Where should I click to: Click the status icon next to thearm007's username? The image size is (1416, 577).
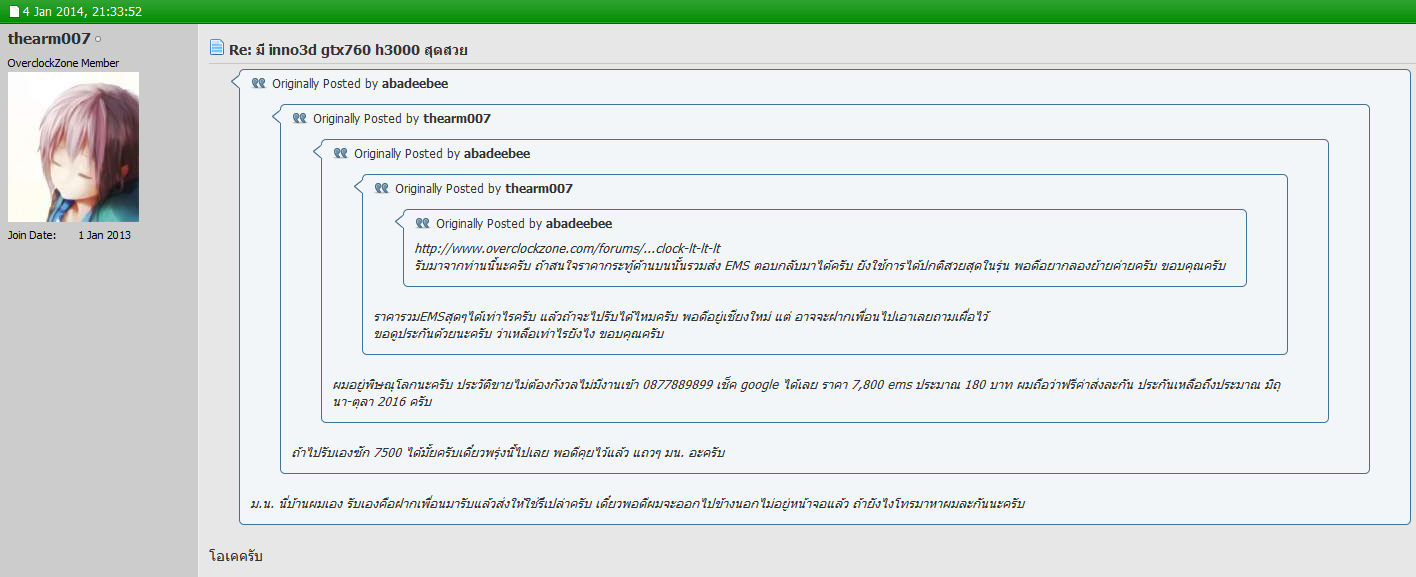click(x=98, y=39)
